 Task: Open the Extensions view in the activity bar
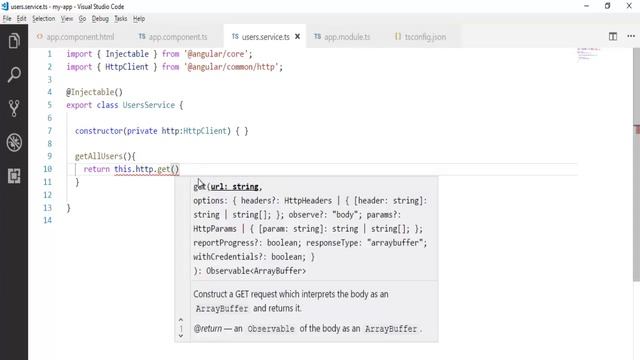14,176
